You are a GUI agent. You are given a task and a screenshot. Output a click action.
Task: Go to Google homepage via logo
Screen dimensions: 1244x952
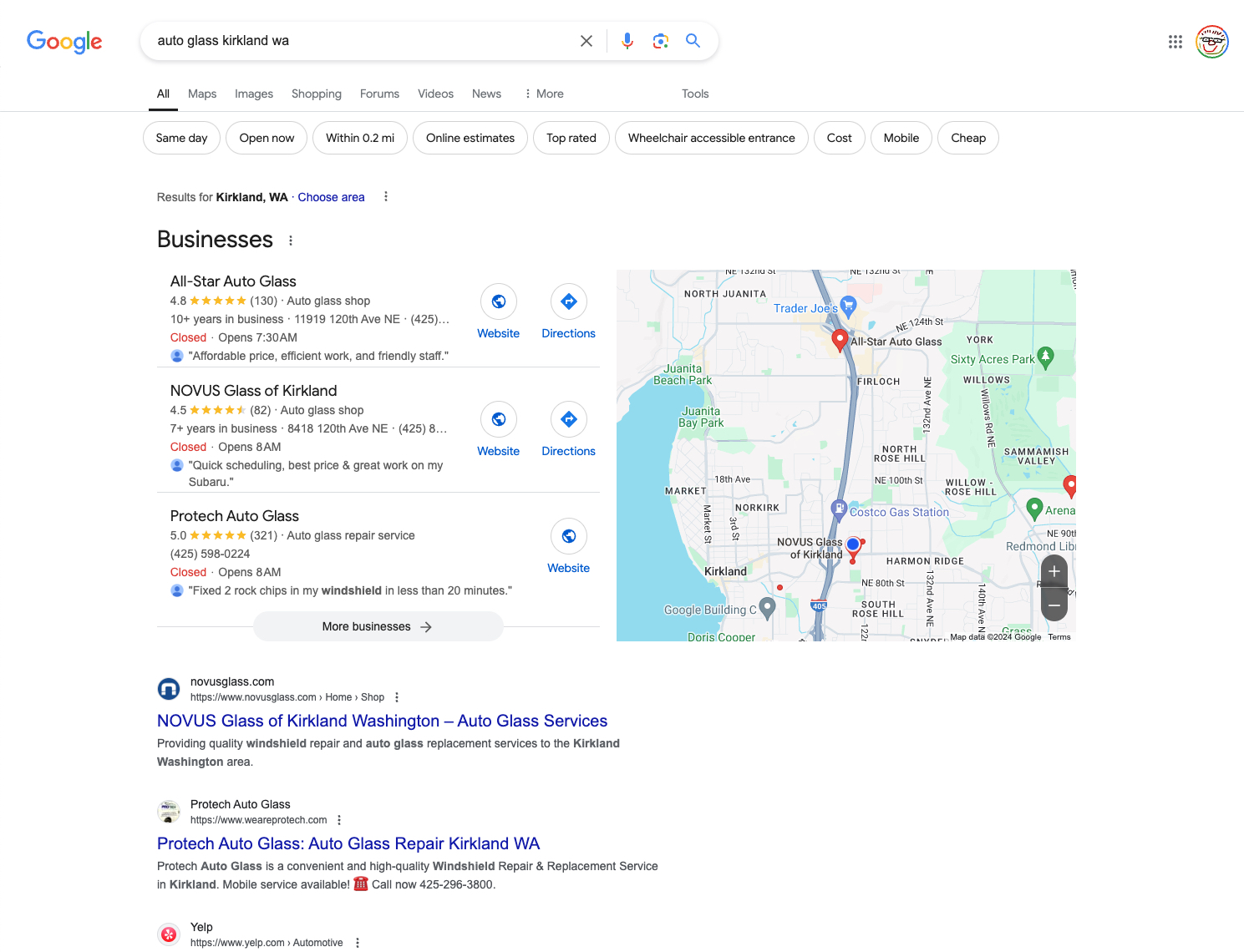pyautogui.click(x=64, y=41)
